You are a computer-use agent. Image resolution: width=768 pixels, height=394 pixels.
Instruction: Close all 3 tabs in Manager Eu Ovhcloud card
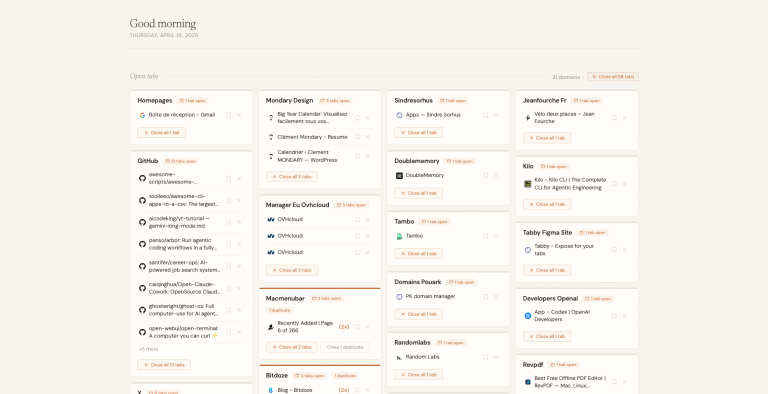point(292,270)
